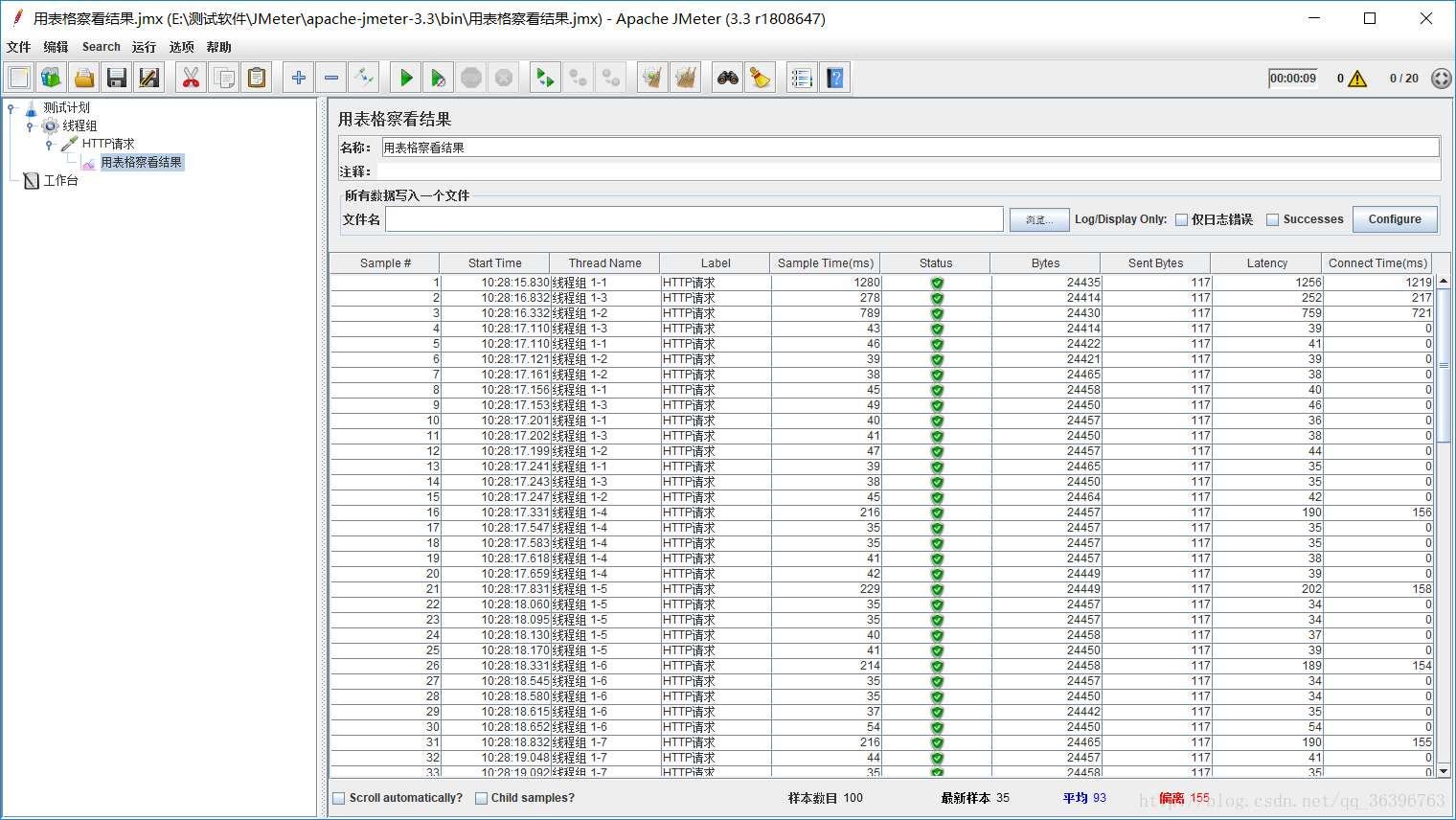The image size is (1456, 820).
Task: Click the Remote Stop All icon
Action: (x=579, y=78)
